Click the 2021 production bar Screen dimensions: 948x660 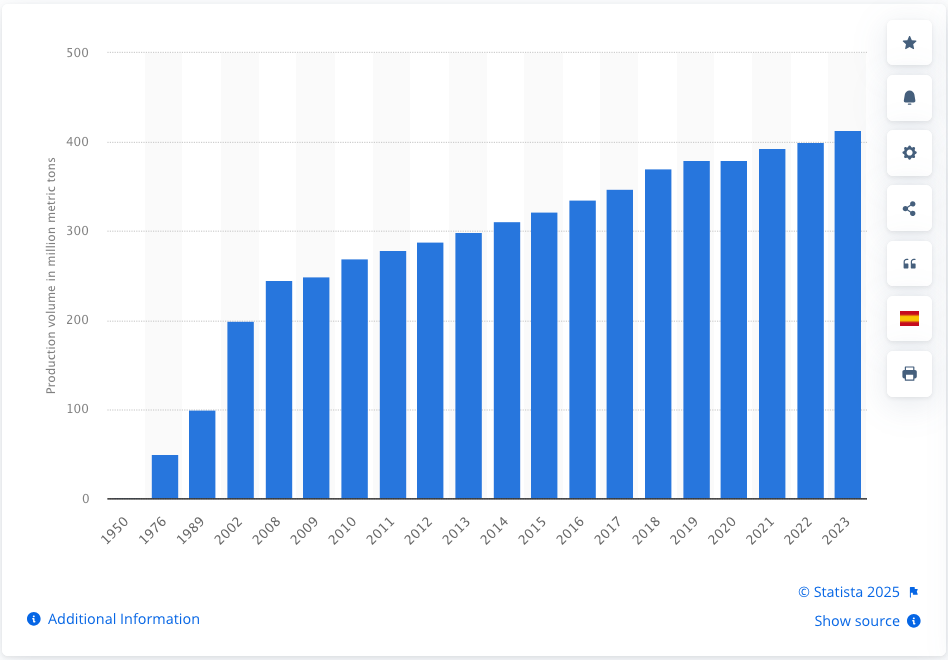coord(772,324)
